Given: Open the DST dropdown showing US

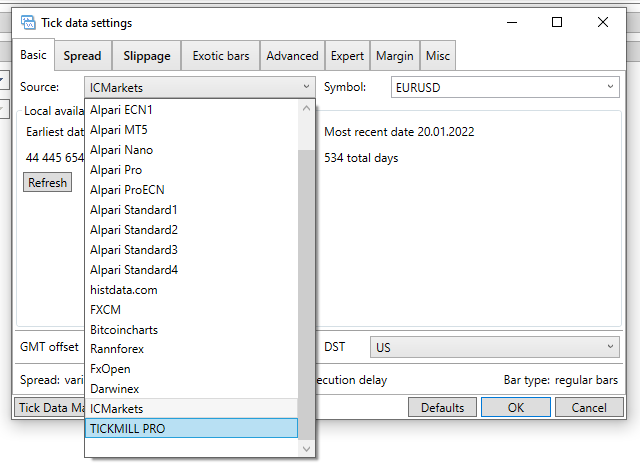Looking at the screenshot, I should click(x=495, y=347).
